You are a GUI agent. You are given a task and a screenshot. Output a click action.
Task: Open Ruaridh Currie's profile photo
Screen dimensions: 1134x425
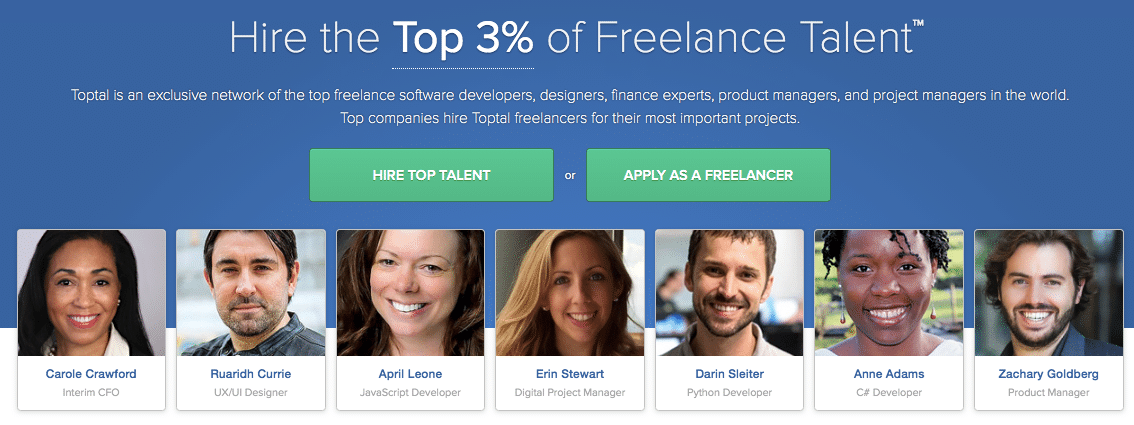point(251,293)
